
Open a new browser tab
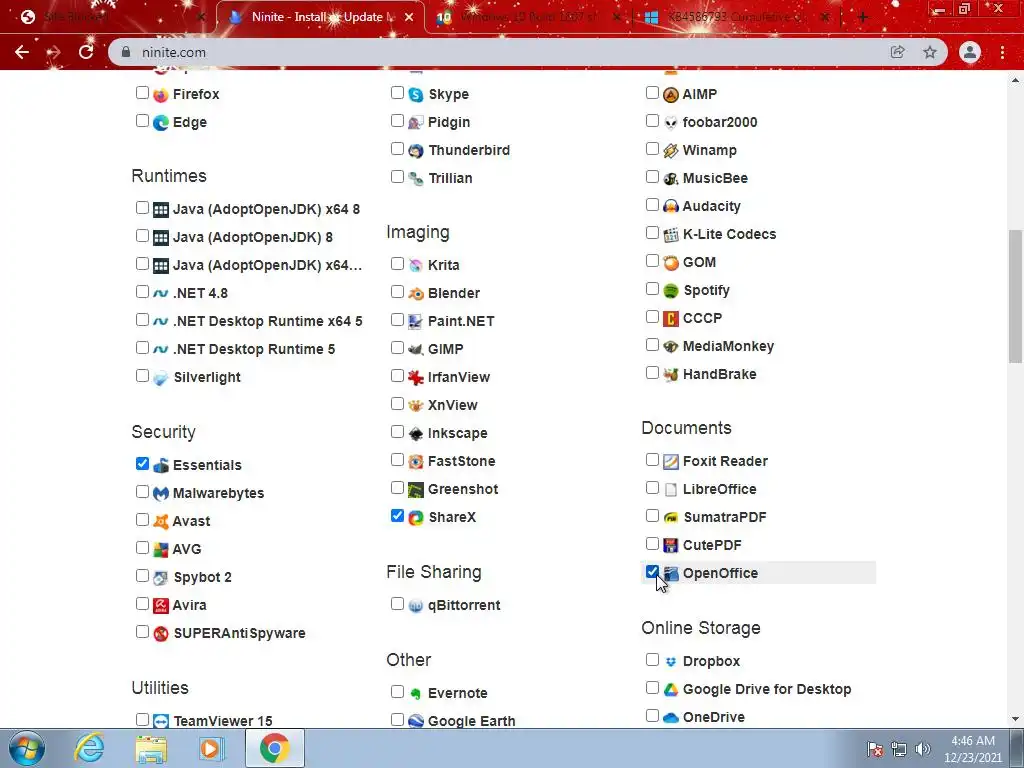pyautogui.click(x=863, y=17)
